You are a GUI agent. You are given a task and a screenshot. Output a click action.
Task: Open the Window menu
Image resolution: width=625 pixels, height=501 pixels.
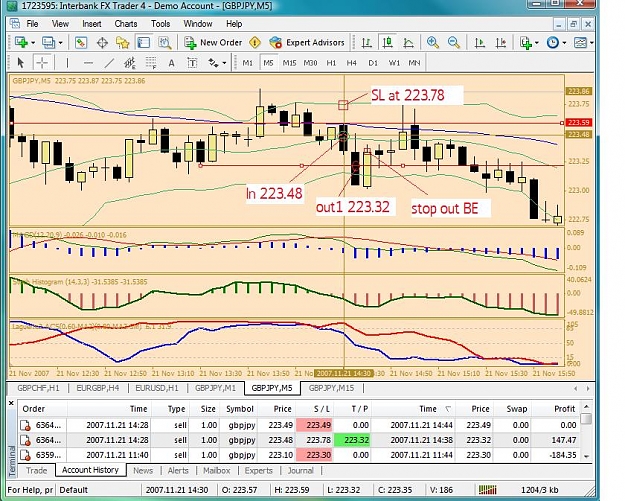tap(198, 24)
